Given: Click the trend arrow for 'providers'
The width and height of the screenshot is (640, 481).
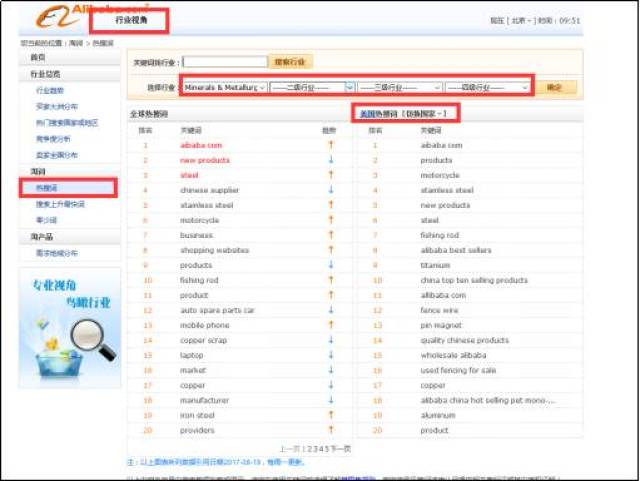Looking at the screenshot, I should [x=331, y=430].
